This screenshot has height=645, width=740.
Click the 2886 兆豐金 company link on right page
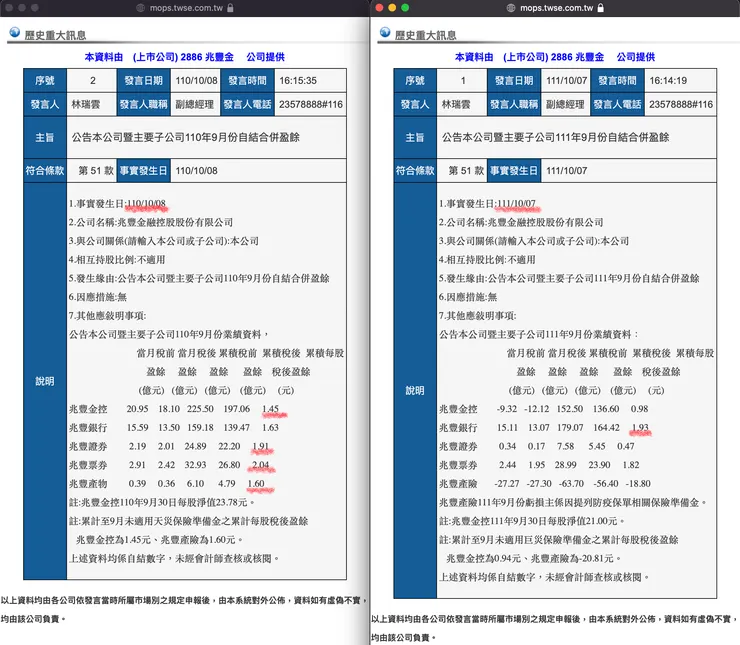577,57
